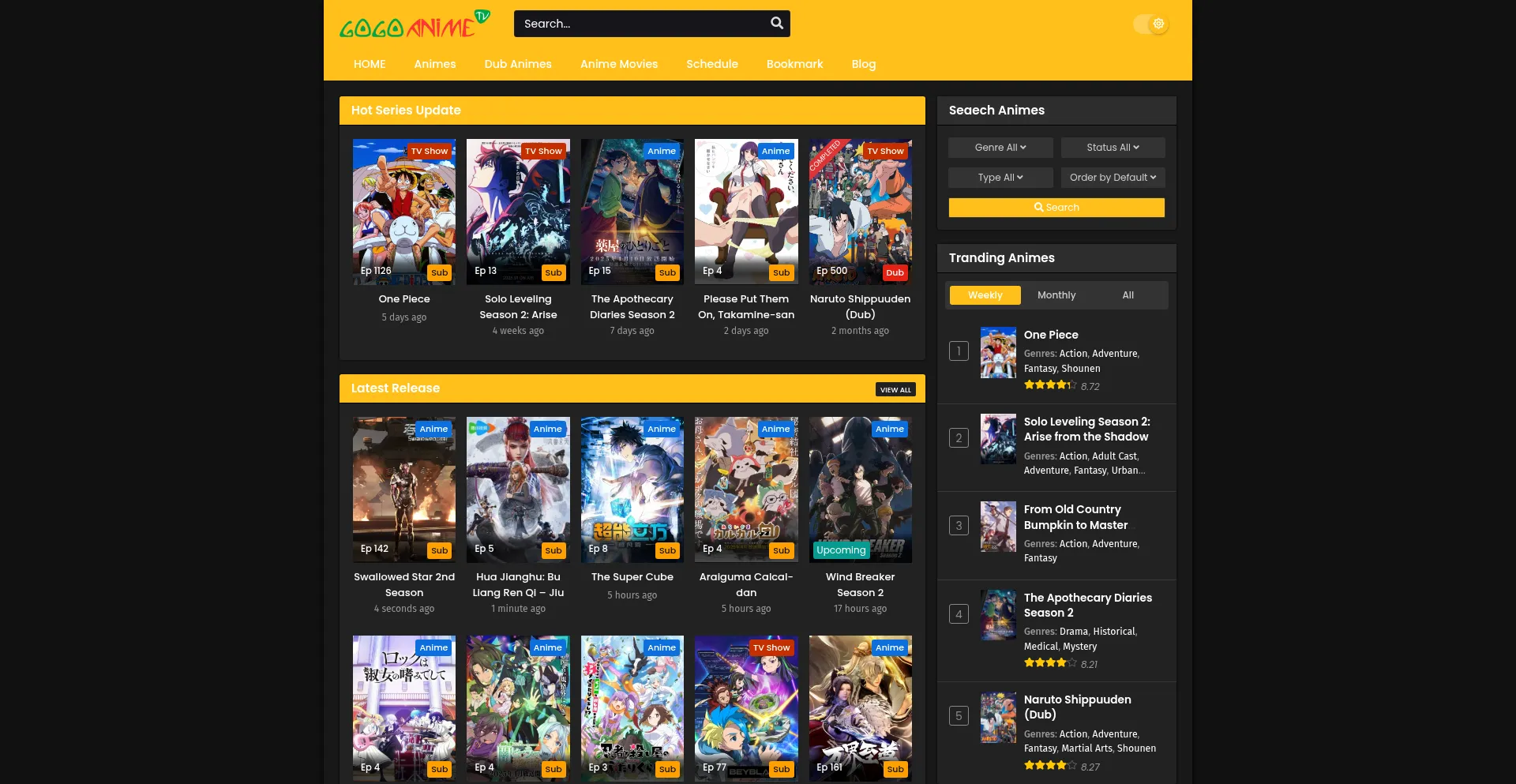
Task: Click the GogoAnime TV logo
Action: click(415, 24)
